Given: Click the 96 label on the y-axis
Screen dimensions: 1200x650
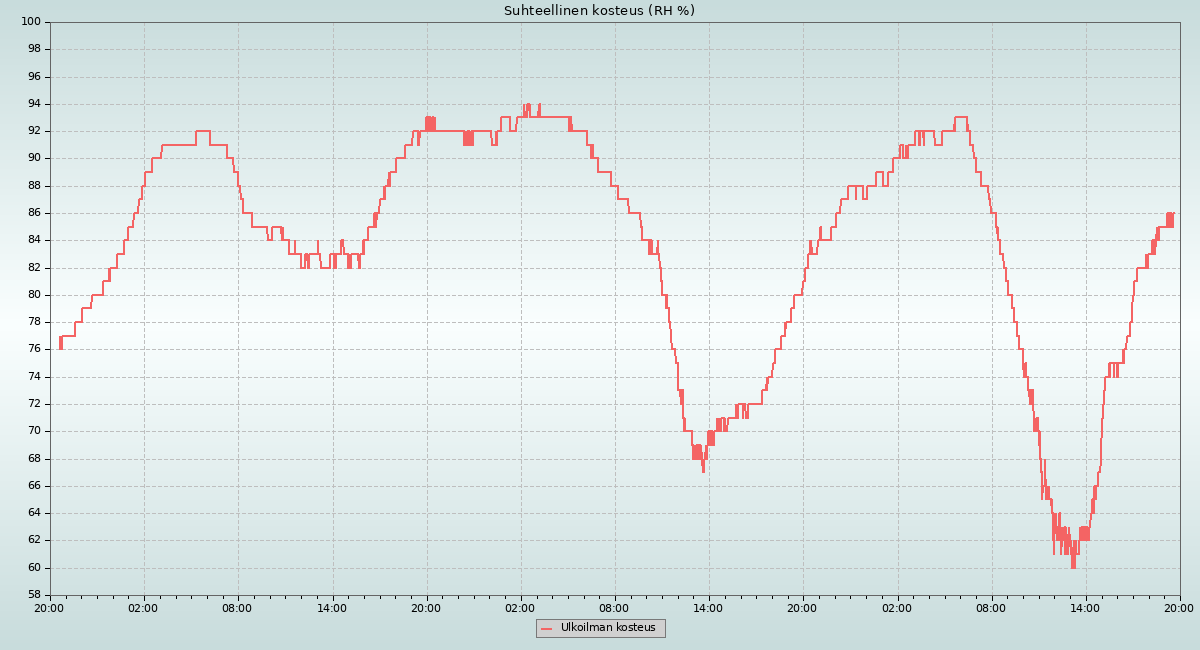Looking at the screenshot, I should (x=33, y=77).
